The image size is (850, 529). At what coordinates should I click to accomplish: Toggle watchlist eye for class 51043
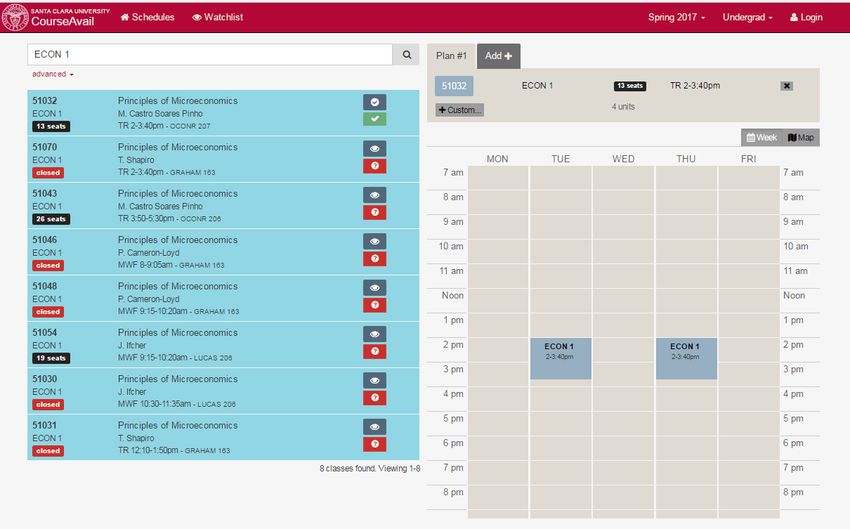pos(375,195)
